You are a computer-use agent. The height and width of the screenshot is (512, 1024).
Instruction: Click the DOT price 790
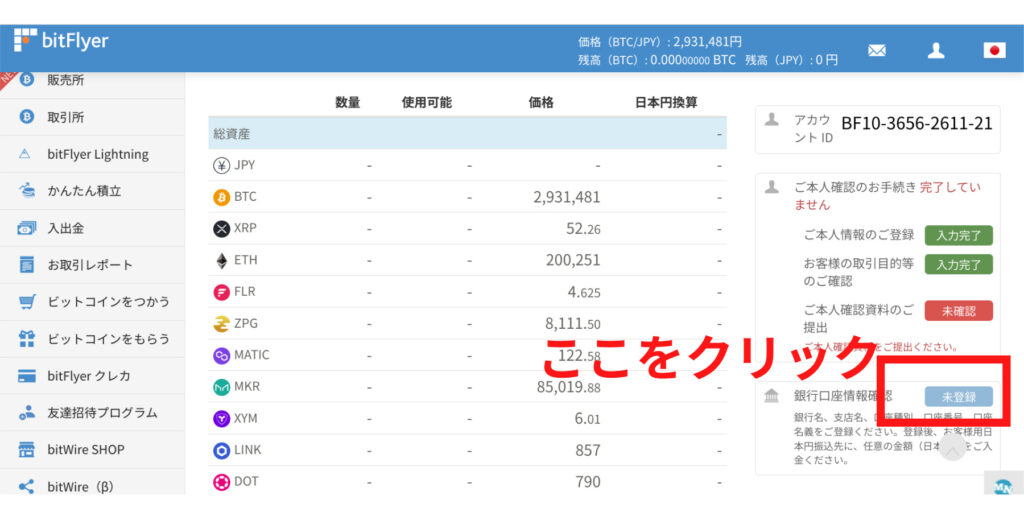pos(588,482)
